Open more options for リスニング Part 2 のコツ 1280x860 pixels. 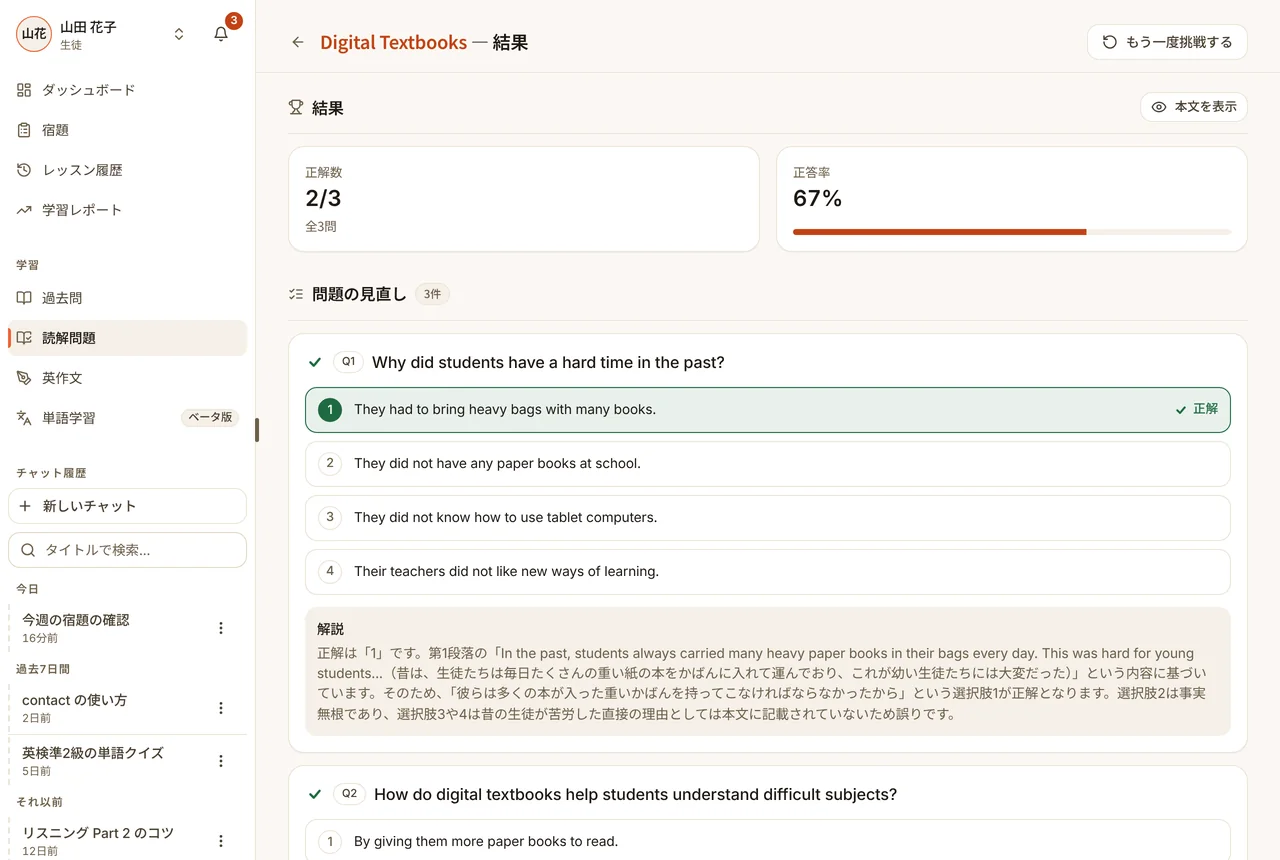(x=221, y=841)
